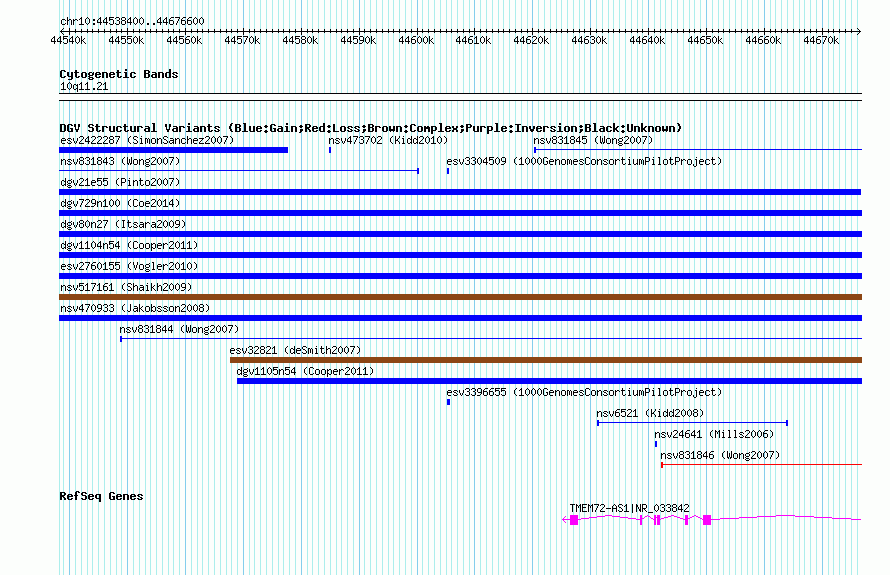Viewport: 890px width, 575px height.
Task: Click the 44570k ruler tick label
Action: pyautogui.click(x=242, y=40)
